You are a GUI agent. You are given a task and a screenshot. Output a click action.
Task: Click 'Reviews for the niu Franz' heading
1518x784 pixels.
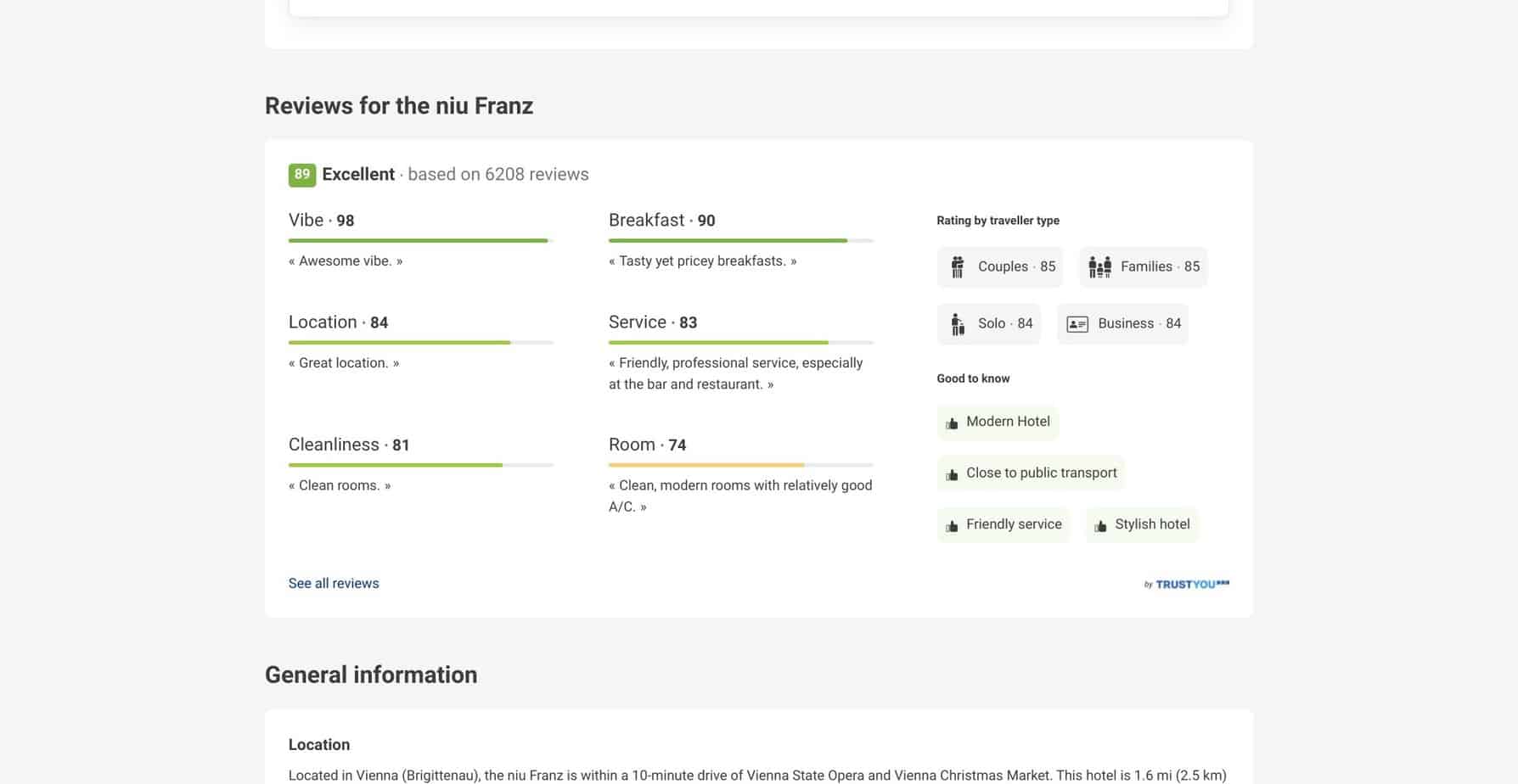[x=399, y=106]
